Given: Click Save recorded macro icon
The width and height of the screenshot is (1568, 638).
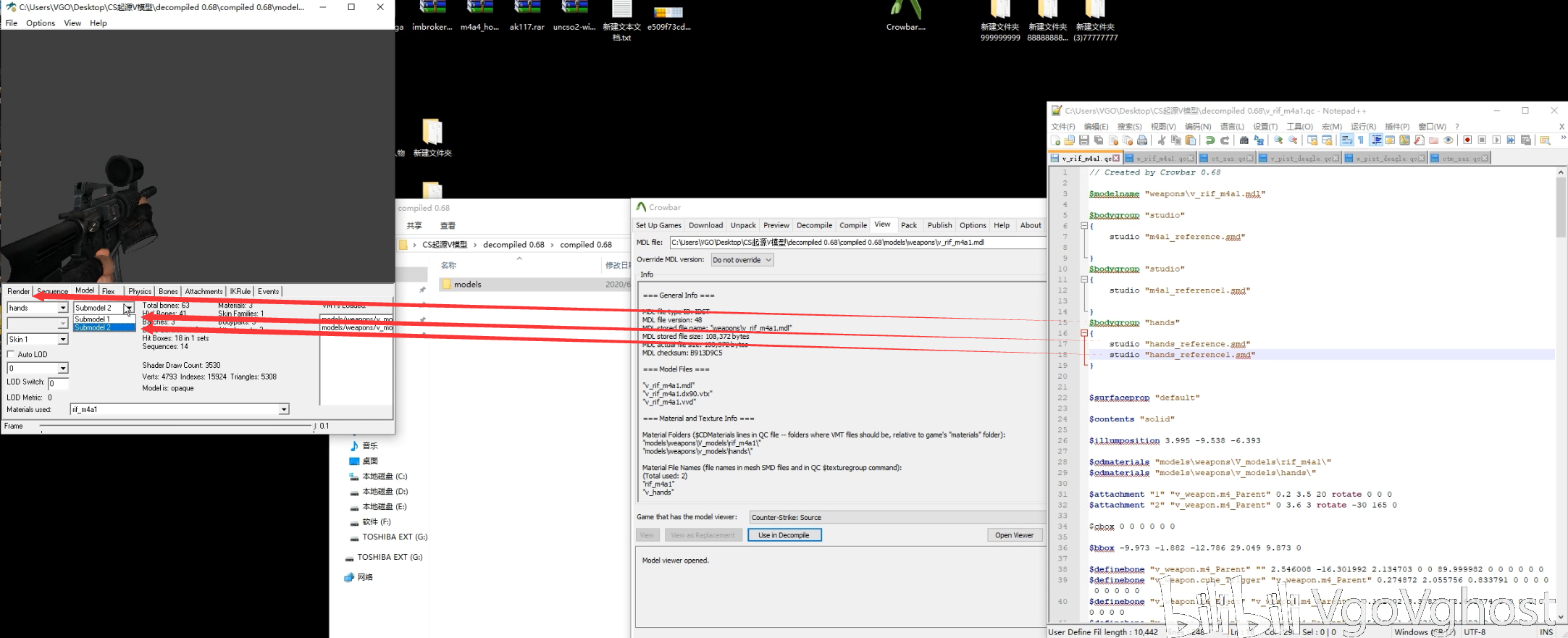Looking at the screenshot, I should 1526,140.
